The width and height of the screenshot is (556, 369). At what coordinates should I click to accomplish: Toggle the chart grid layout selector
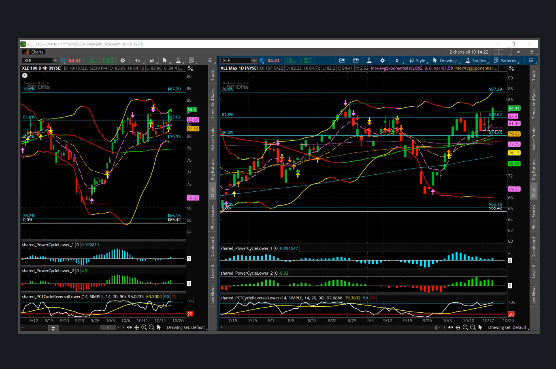click(x=498, y=52)
